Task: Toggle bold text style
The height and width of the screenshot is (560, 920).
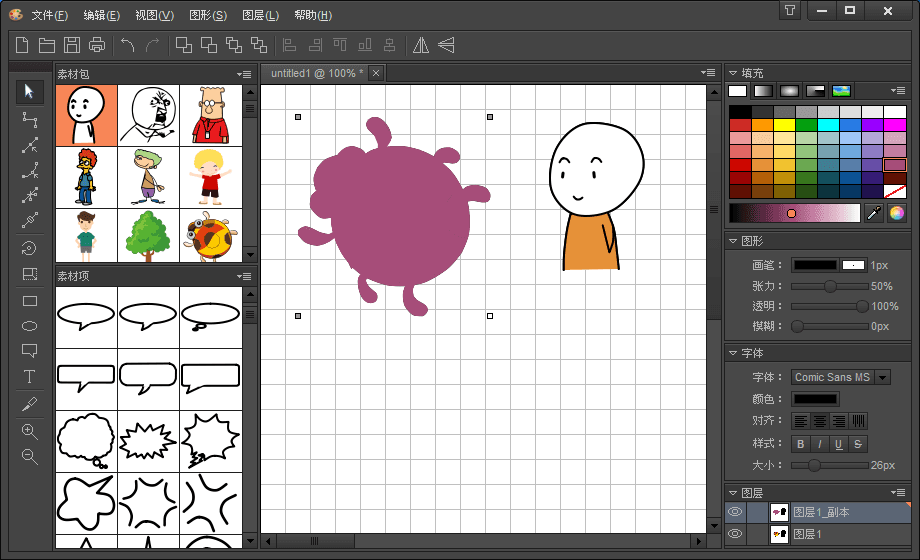Action: [x=800, y=444]
